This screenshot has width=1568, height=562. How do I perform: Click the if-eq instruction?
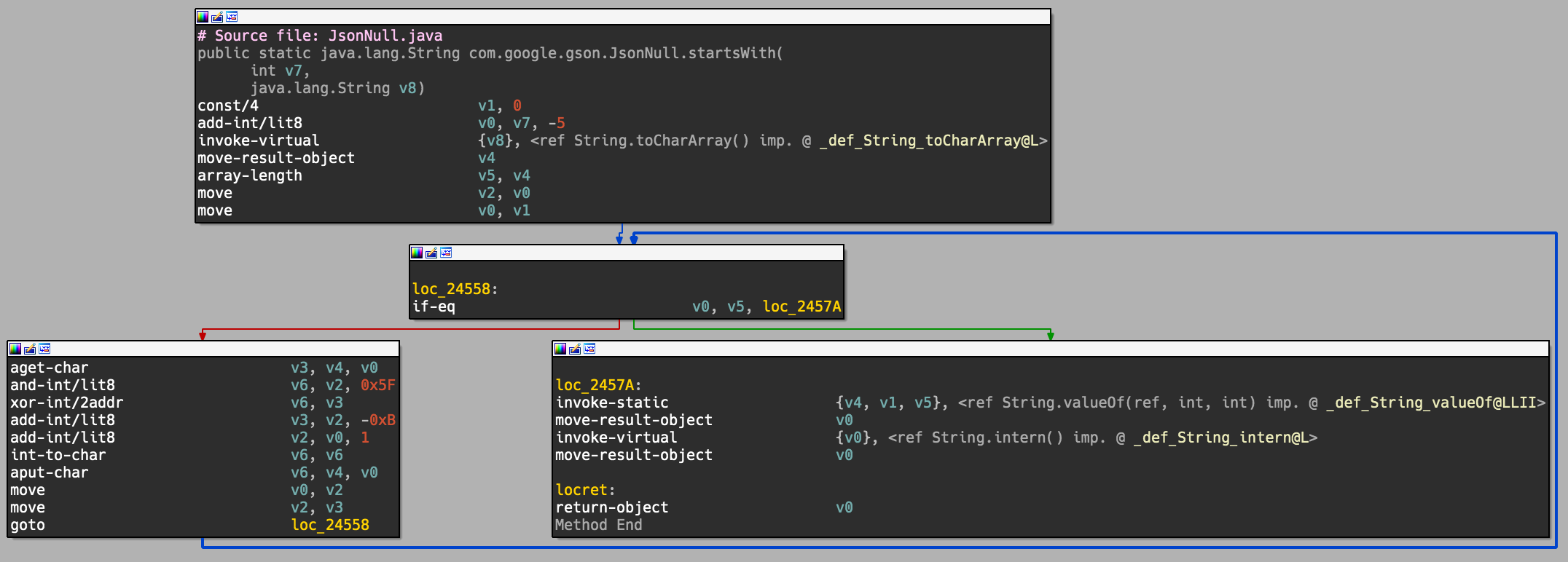click(434, 306)
